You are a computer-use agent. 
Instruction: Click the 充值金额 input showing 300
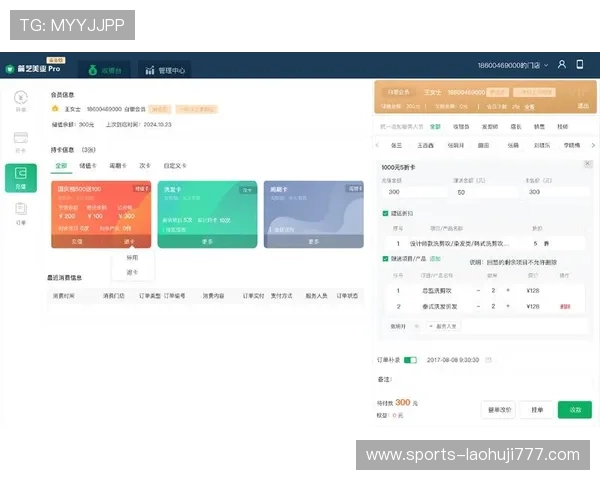tap(414, 192)
